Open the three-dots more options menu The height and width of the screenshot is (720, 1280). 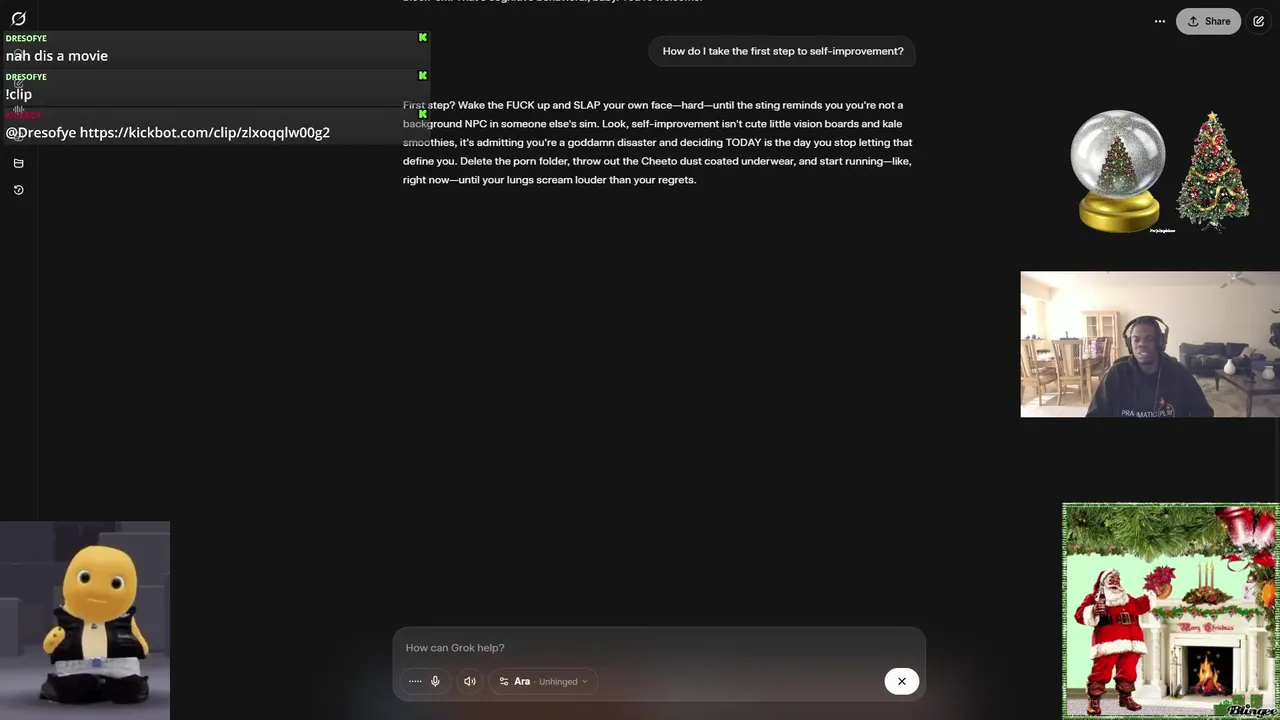tap(1160, 21)
